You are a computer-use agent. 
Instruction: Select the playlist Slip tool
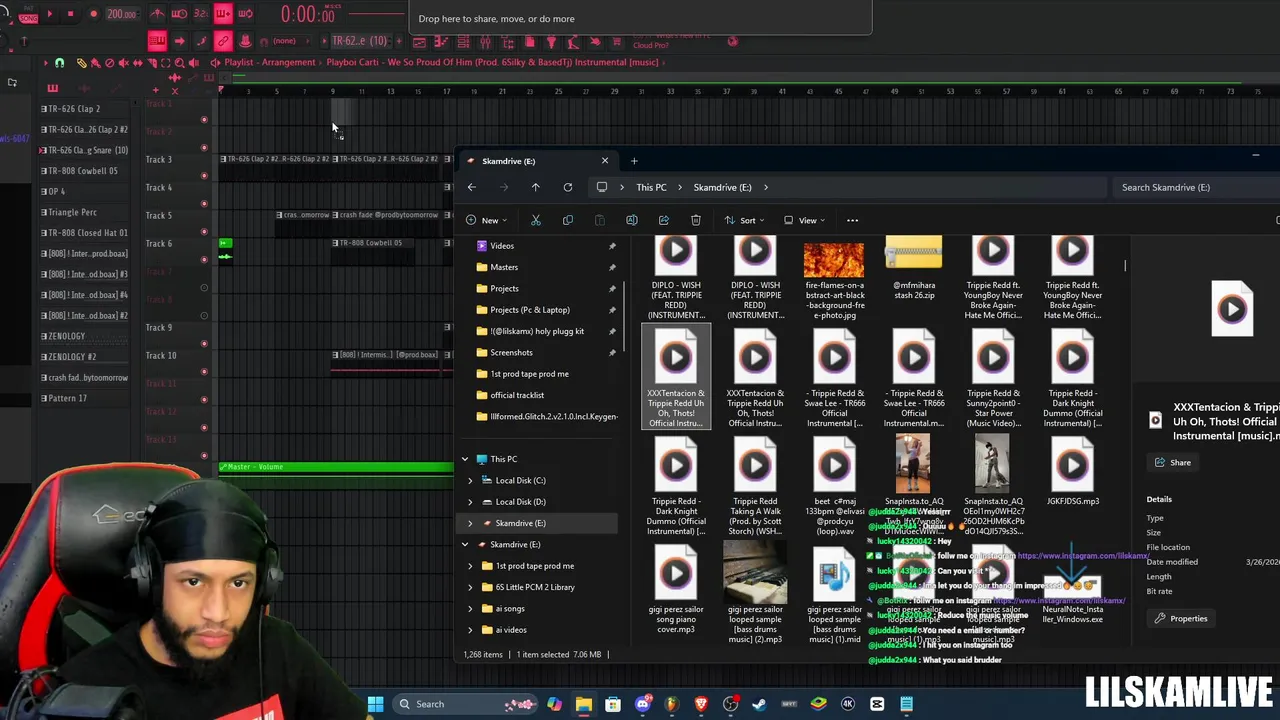click(x=138, y=63)
